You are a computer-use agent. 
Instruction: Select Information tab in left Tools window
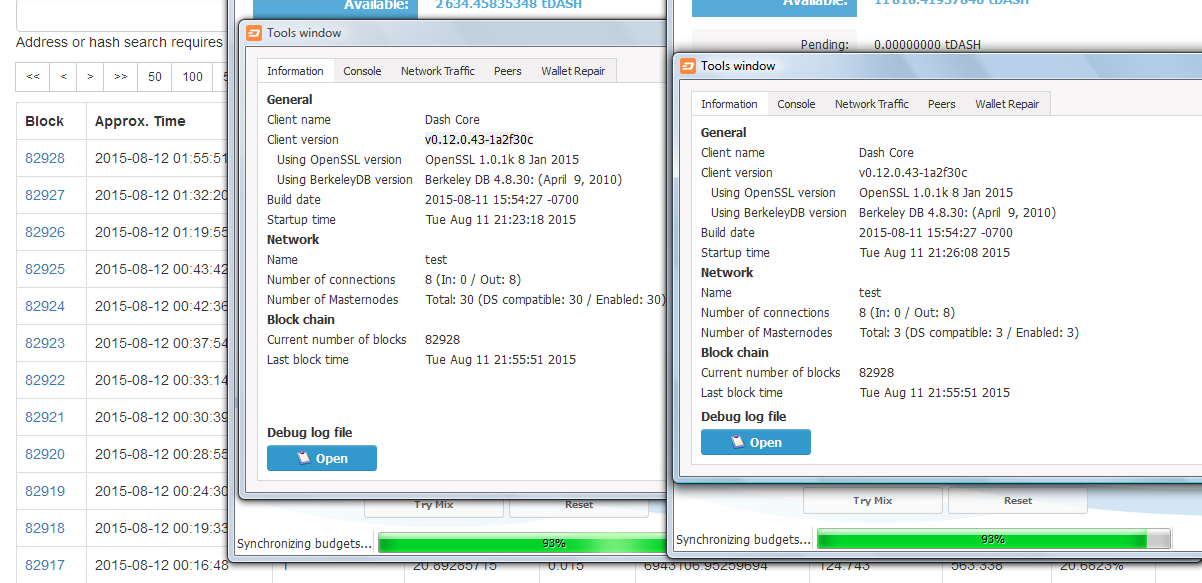pos(295,71)
